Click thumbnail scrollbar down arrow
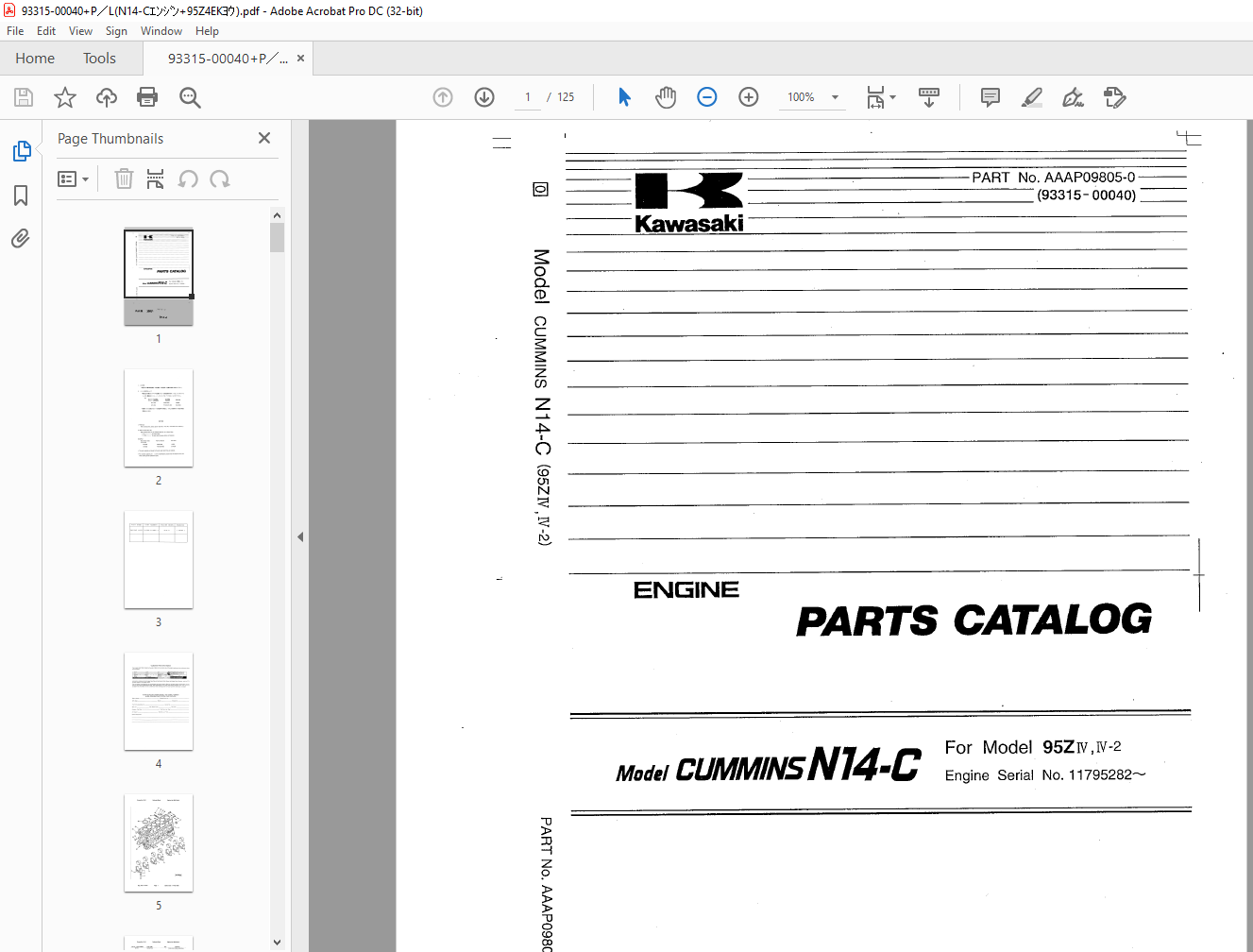This screenshot has height=952, width=1253. [277, 942]
